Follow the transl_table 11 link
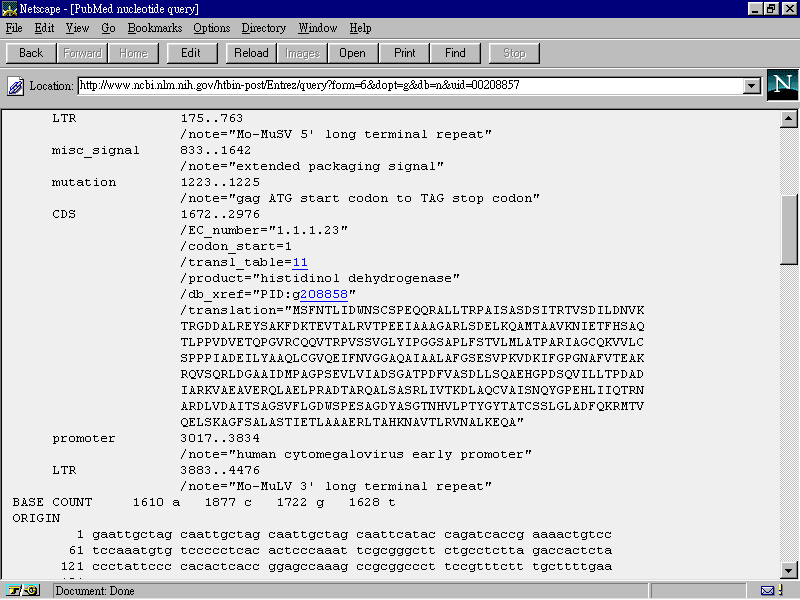The height and width of the screenshot is (600, 800). click(300, 262)
